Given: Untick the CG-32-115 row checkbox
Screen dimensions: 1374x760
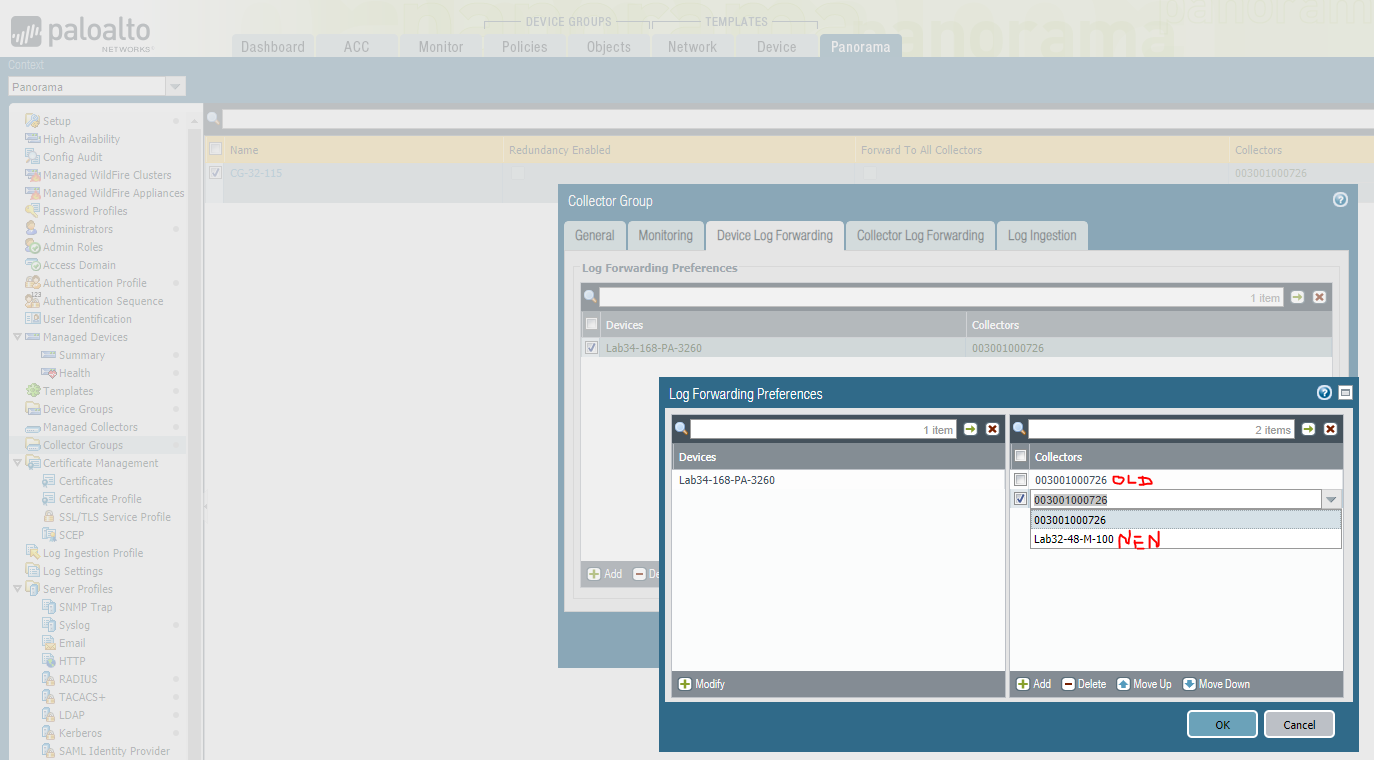Looking at the screenshot, I should (215, 173).
